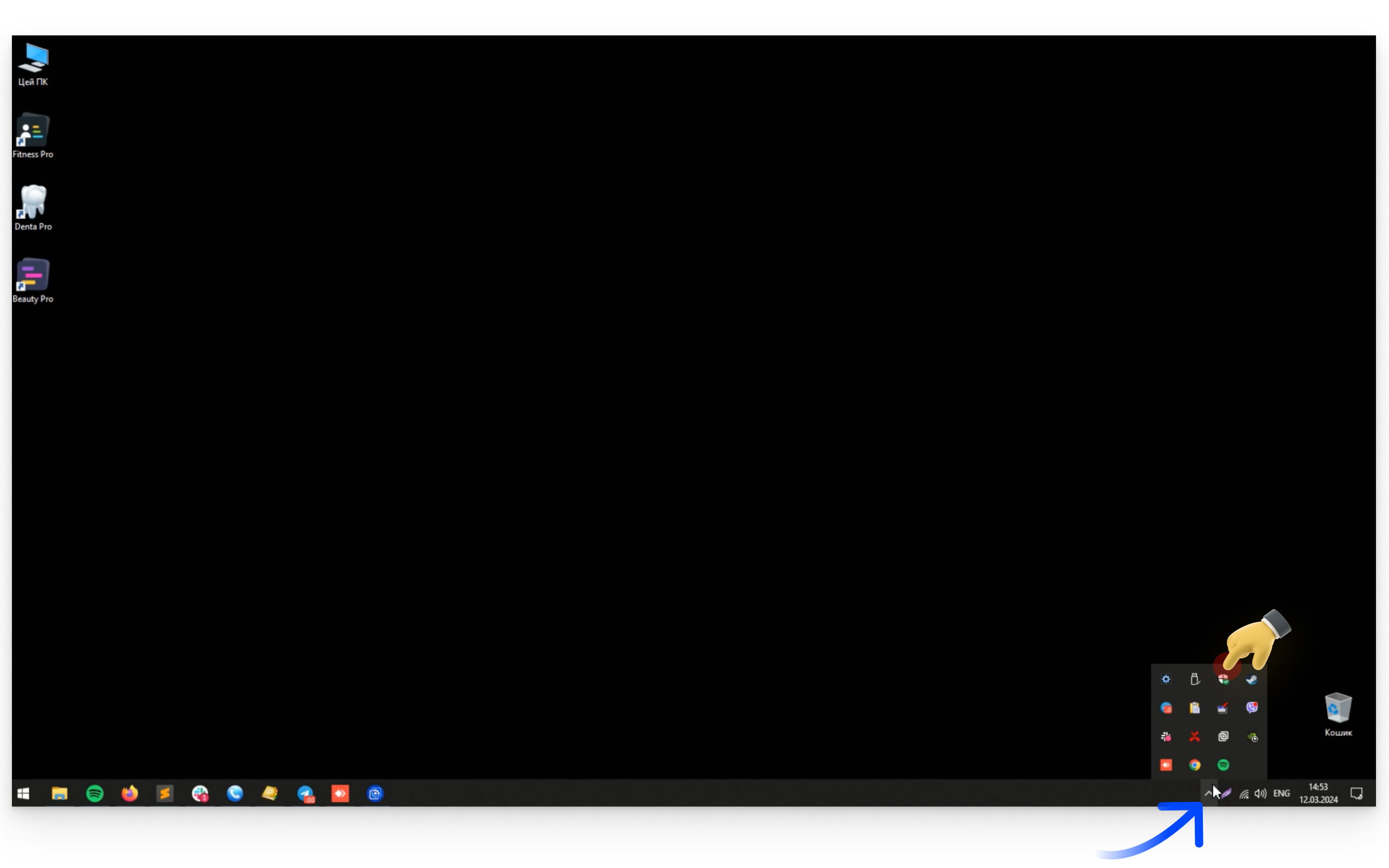Select the Denta Pro tooth icon

click(33, 208)
